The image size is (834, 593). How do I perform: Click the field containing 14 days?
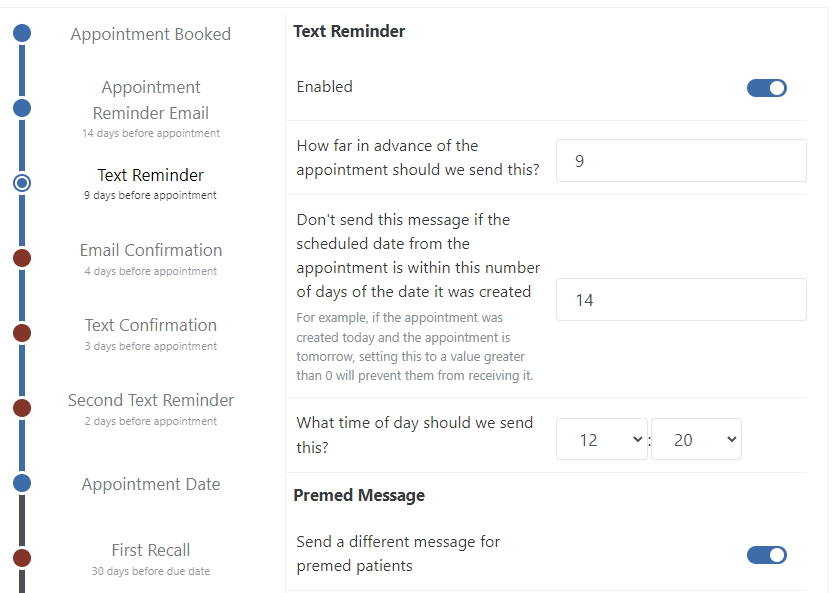(x=681, y=299)
